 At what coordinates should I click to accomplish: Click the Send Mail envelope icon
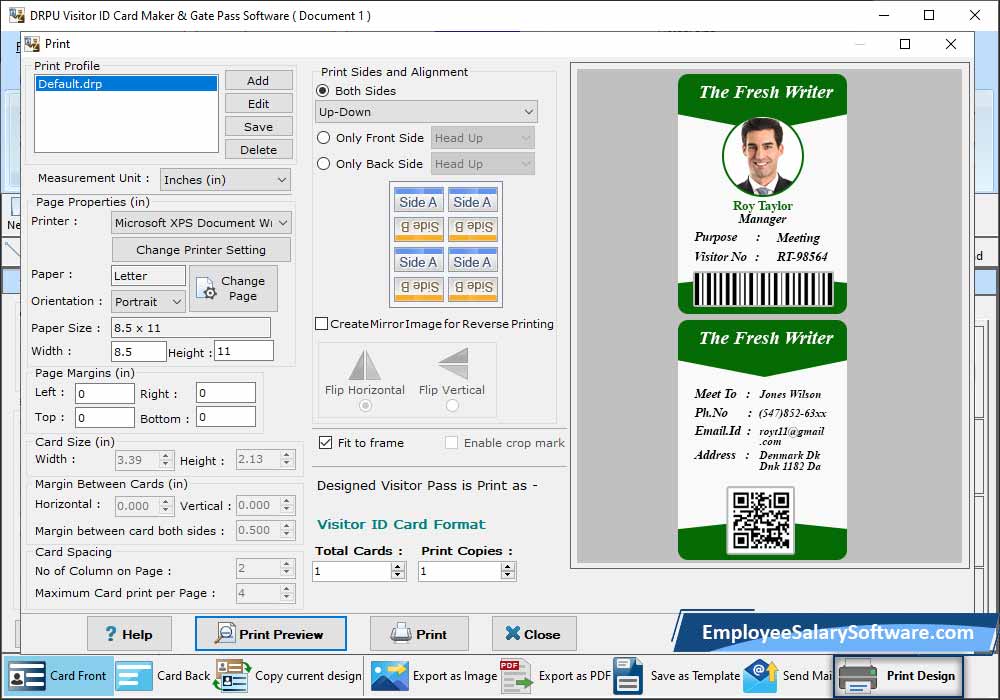tap(761, 676)
